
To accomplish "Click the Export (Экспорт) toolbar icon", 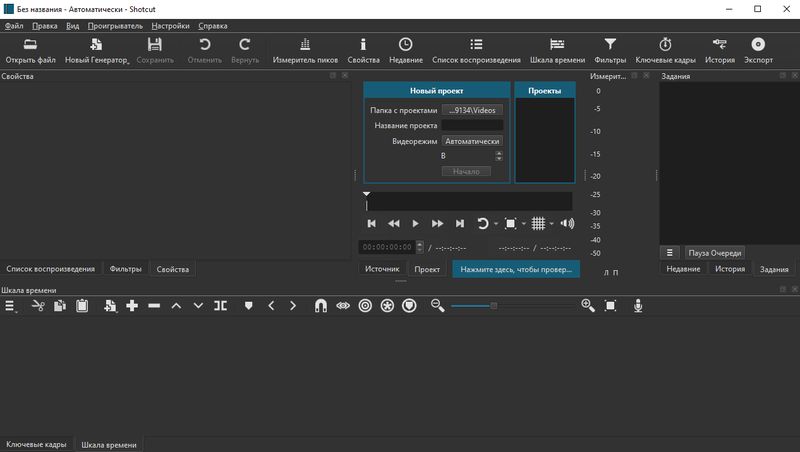I will [x=758, y=45].
